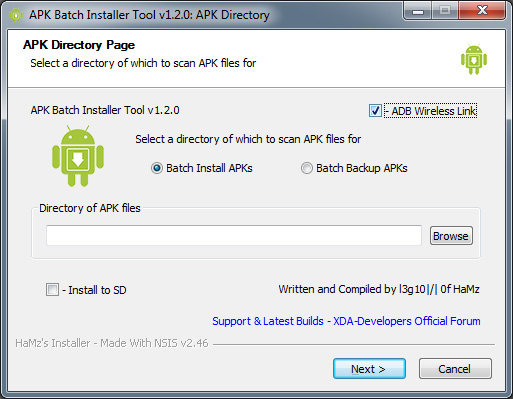Click the Directory of APK files input field
513x399 pixels.
coord(234,235)
